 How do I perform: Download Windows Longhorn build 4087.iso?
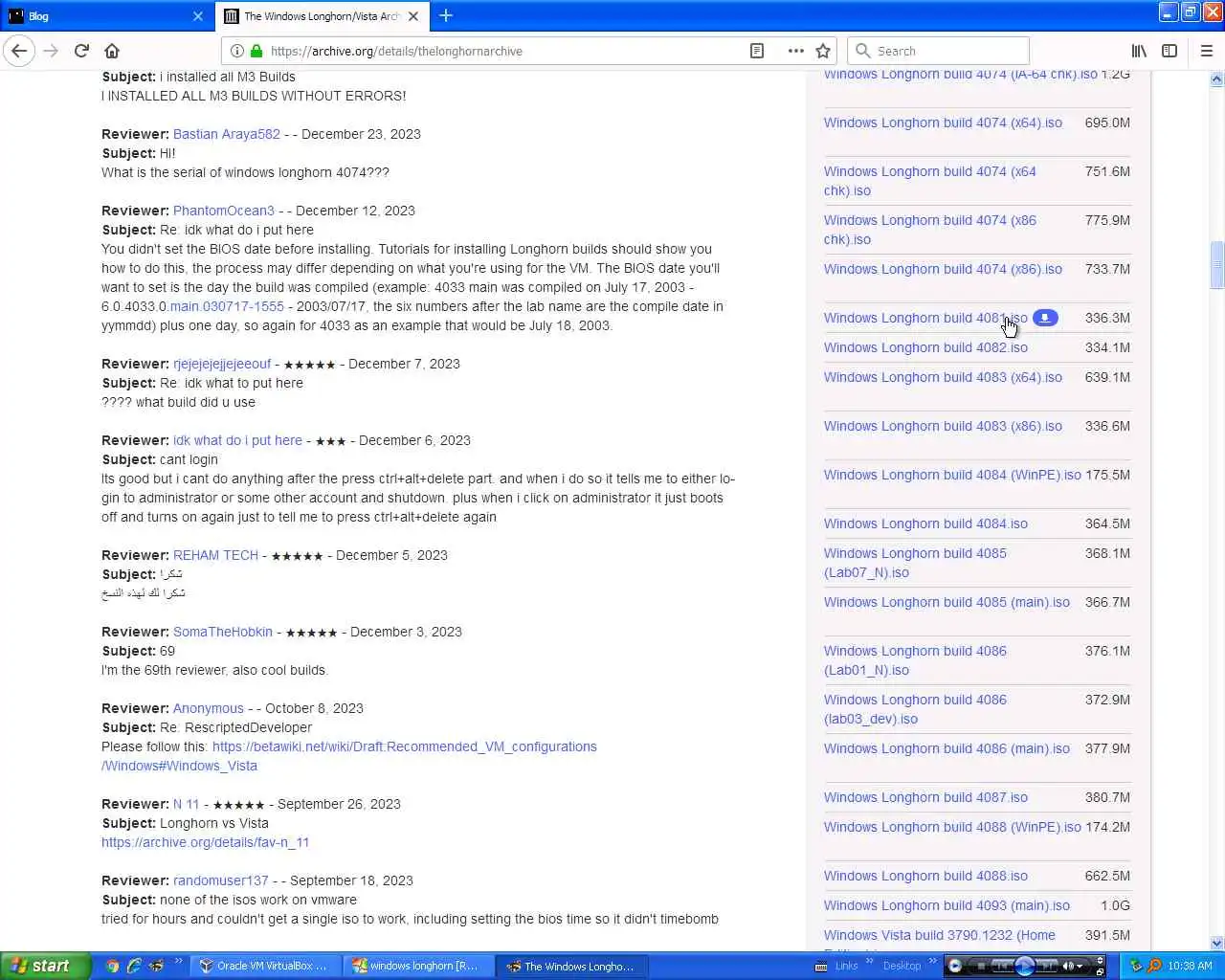click(925, 797)
